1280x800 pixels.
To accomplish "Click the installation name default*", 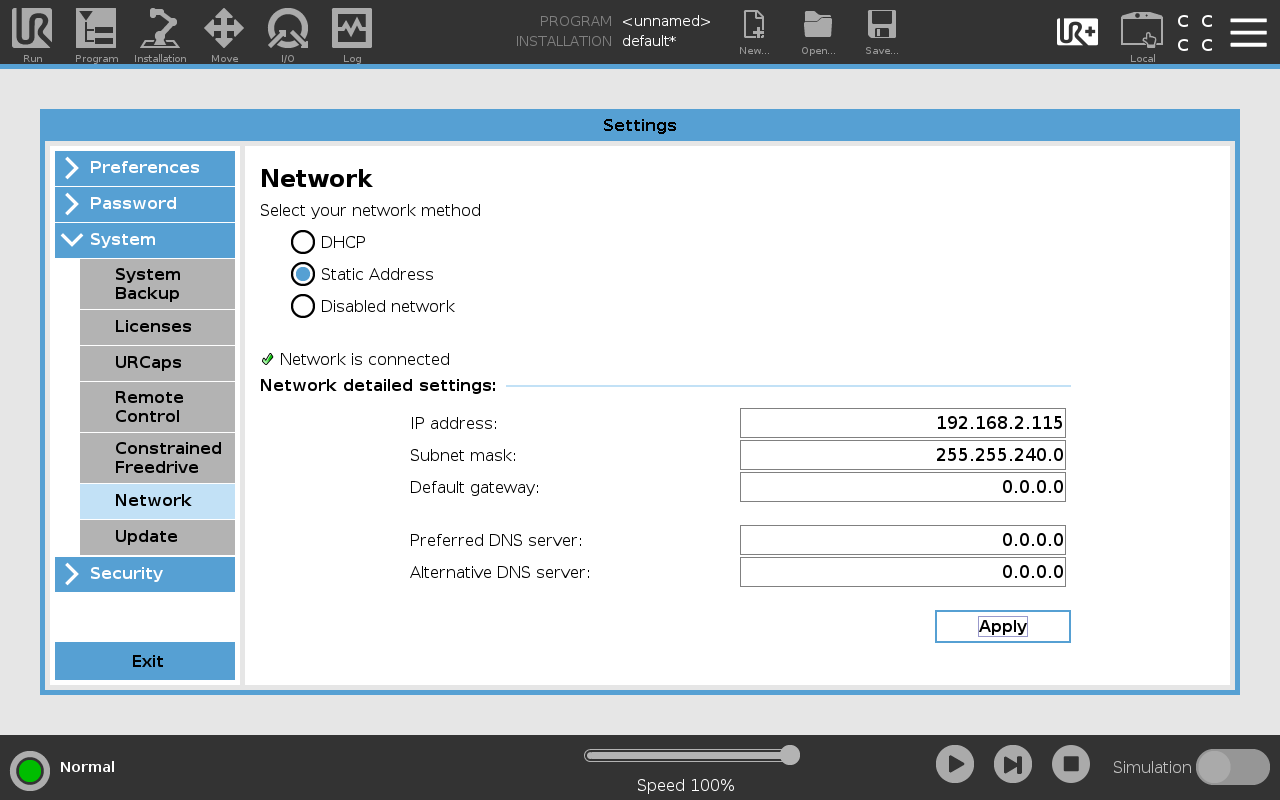I will [x=649, y=41].
